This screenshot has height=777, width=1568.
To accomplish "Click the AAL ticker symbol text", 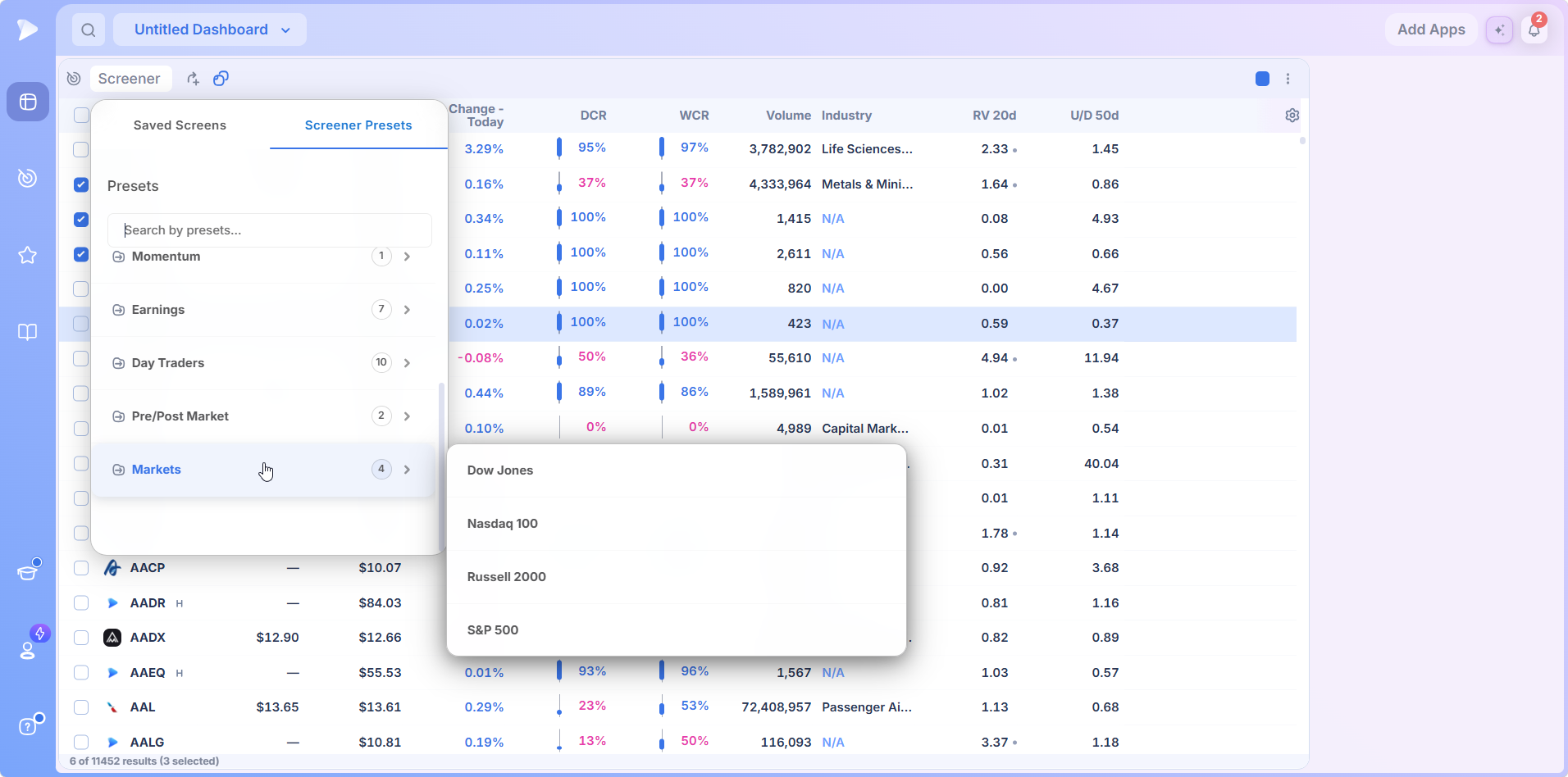I will (143, 707).
